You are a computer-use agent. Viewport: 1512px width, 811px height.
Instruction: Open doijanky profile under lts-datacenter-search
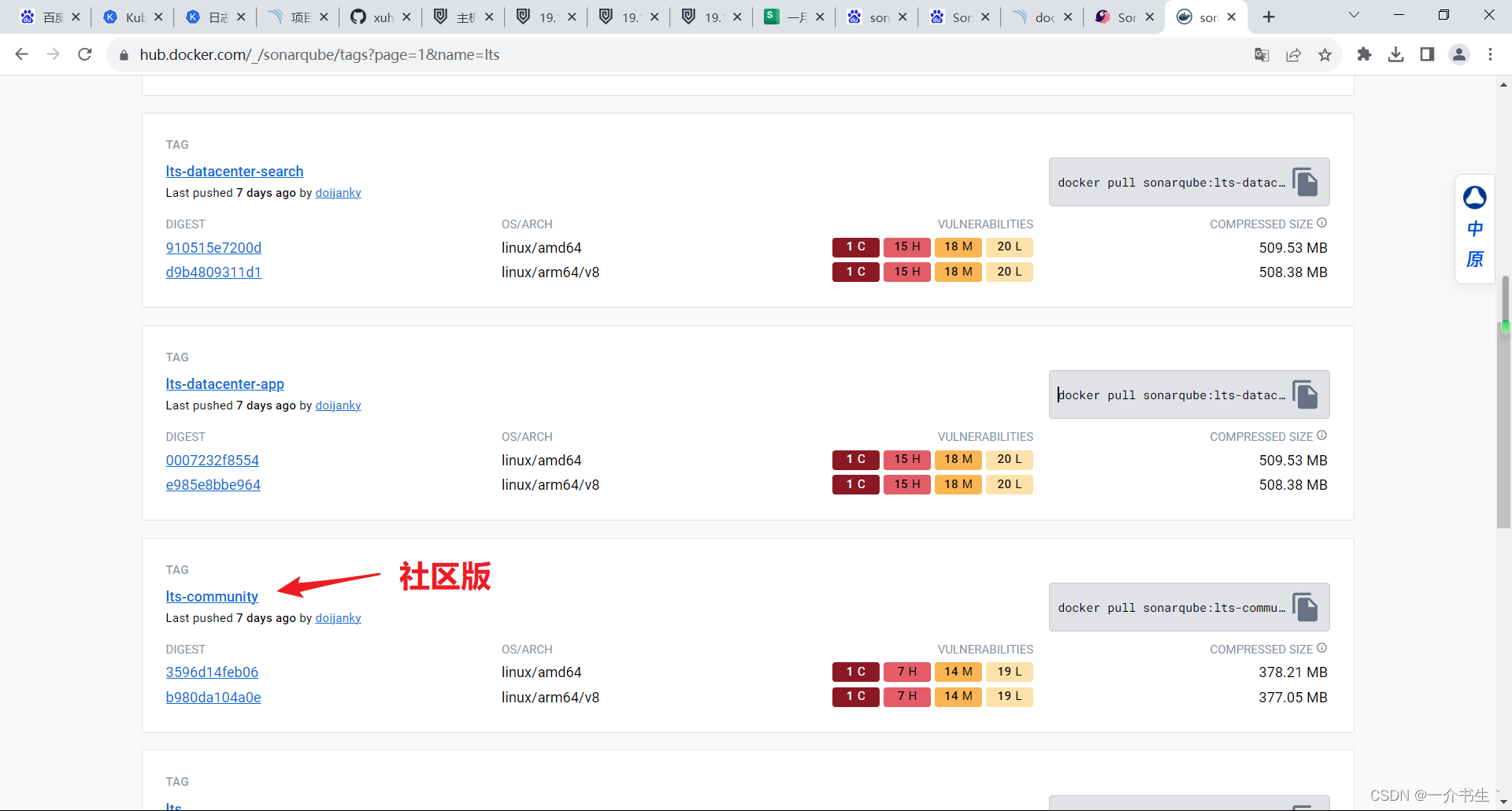(338, 193)
